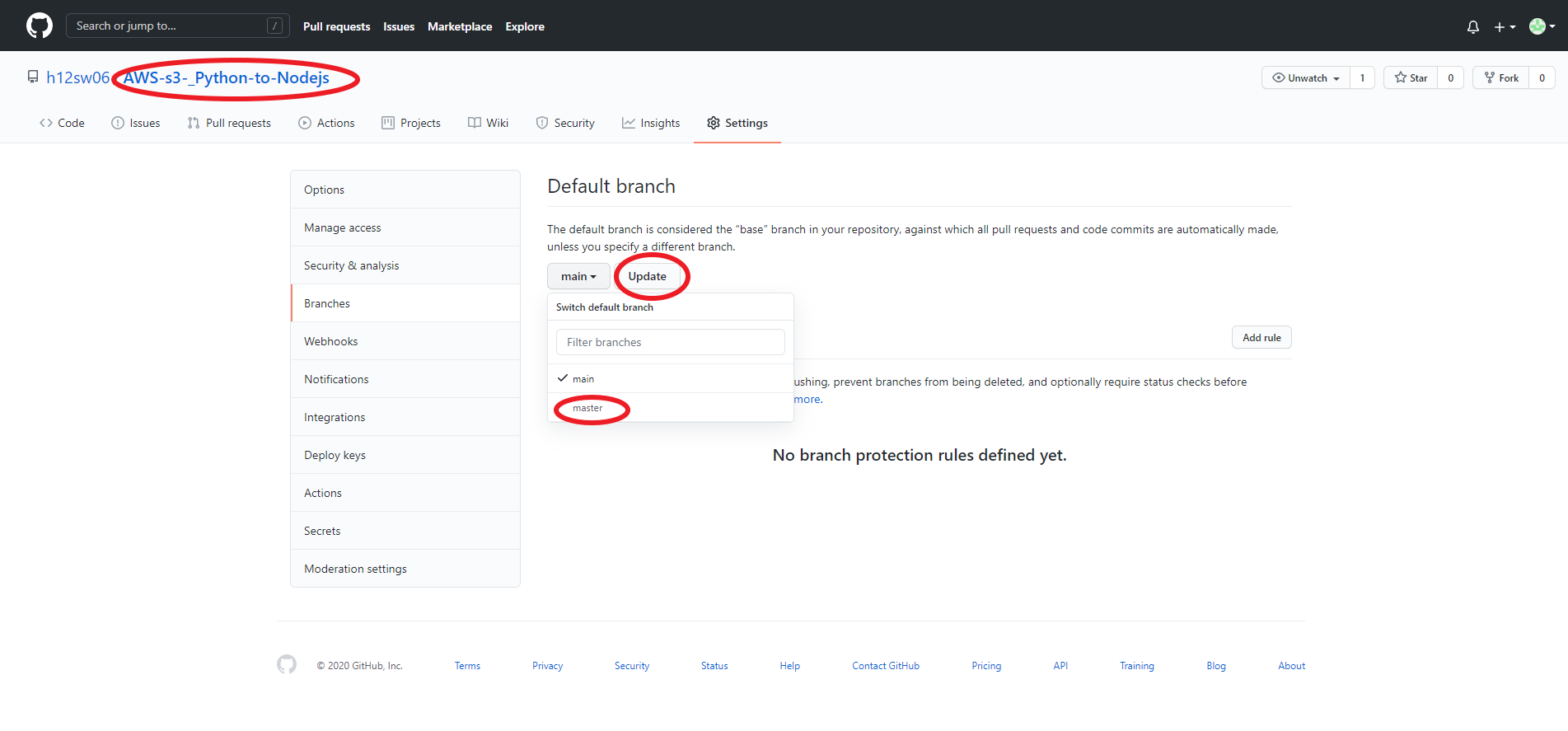The width and height of the screenshot is (1568, 731).
Task: Open the AWS-s3-_Python-to-Nodejs repository link
Action: coord(227,77)
